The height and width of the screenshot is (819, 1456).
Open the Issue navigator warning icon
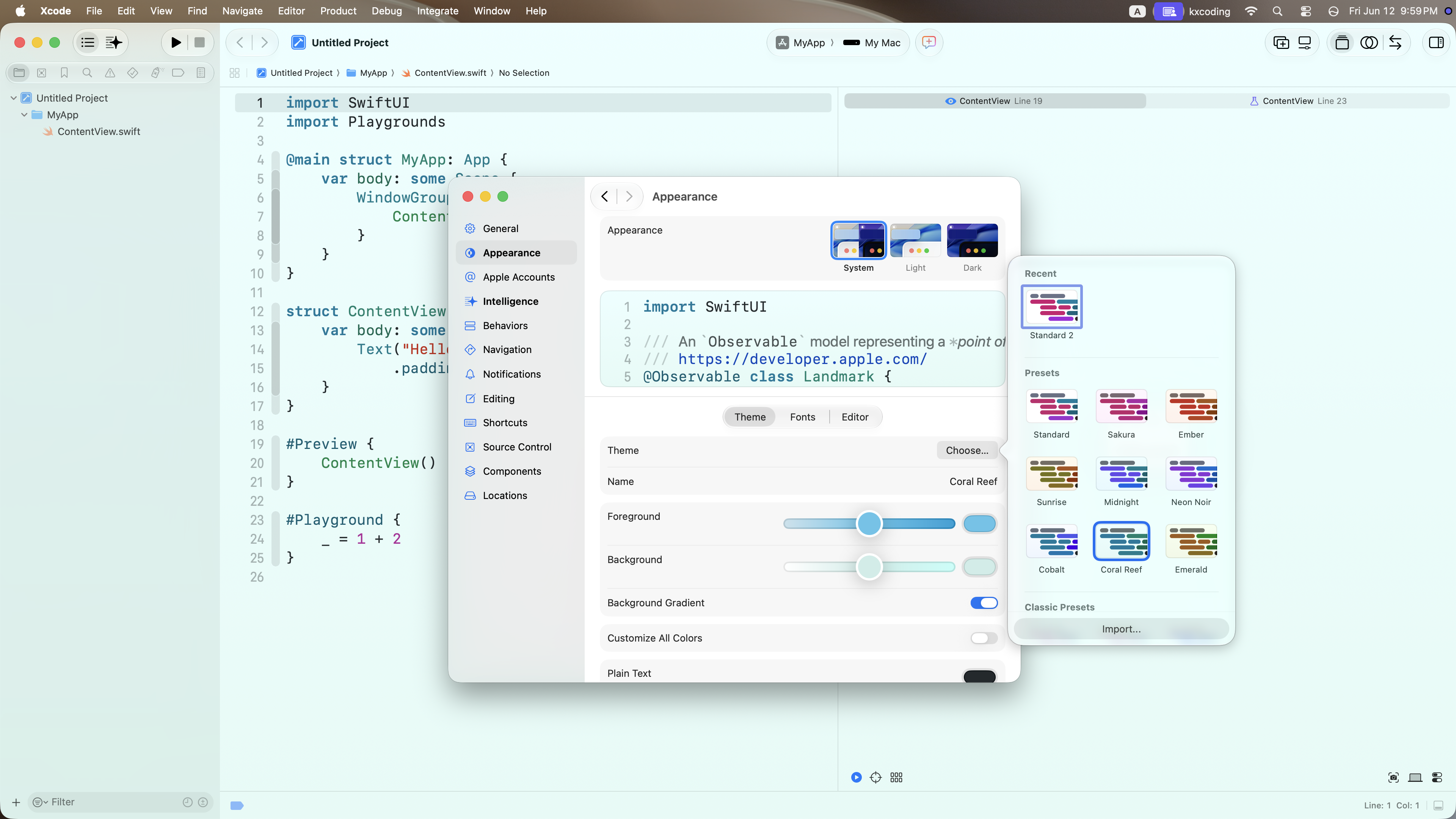pyautogui.click(x=110, y=72)
